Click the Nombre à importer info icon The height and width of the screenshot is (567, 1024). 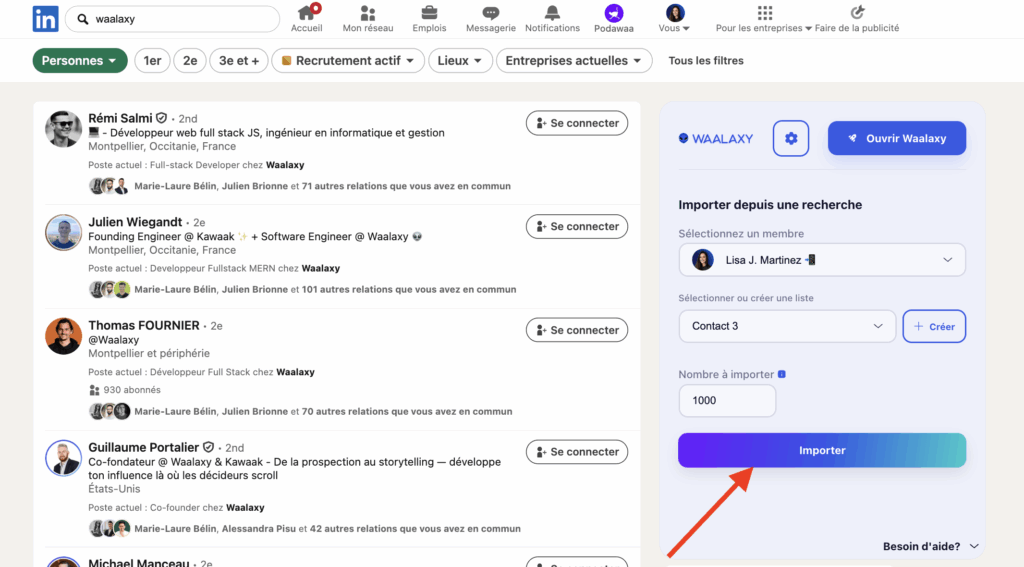coord(782,374)
